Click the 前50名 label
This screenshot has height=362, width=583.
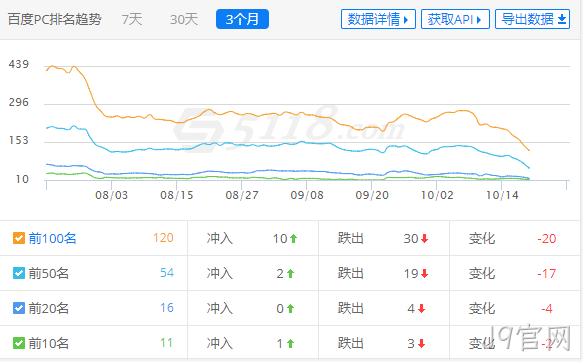(49, 273)
